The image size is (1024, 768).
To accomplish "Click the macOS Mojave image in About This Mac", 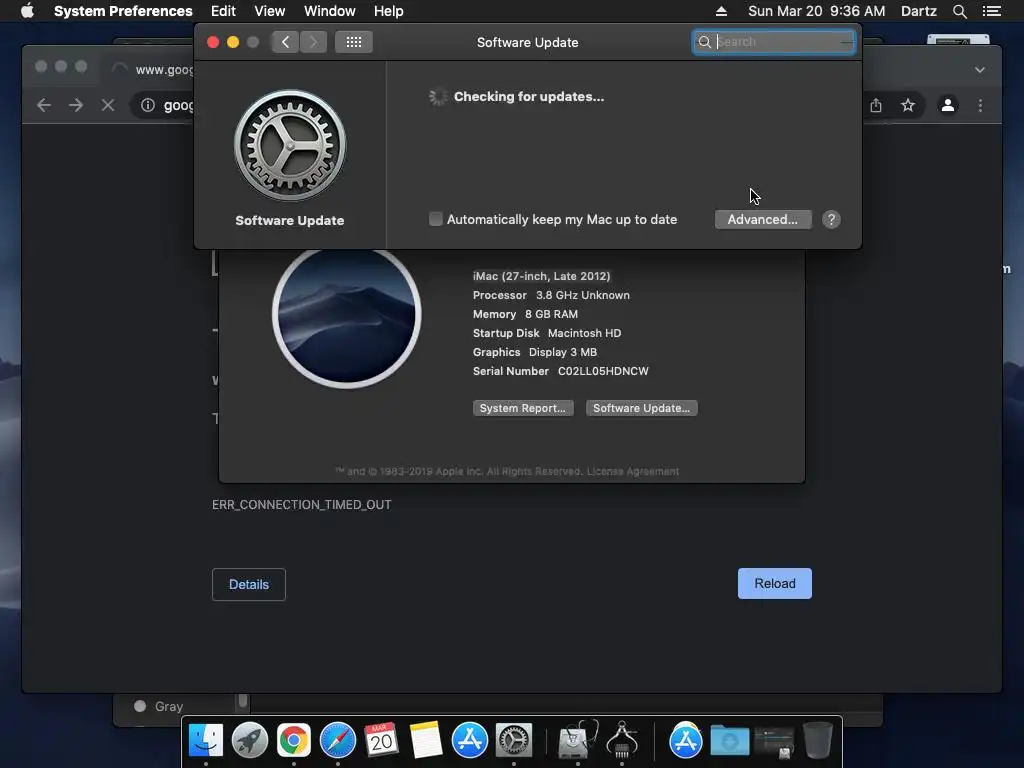I will (x=347, y=314).
